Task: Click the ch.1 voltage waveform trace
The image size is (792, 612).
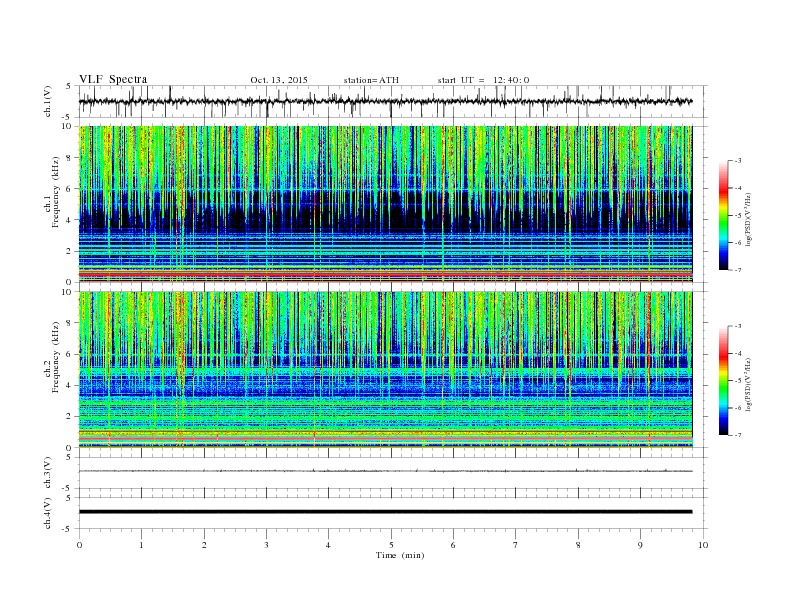Action: point(385,101)
